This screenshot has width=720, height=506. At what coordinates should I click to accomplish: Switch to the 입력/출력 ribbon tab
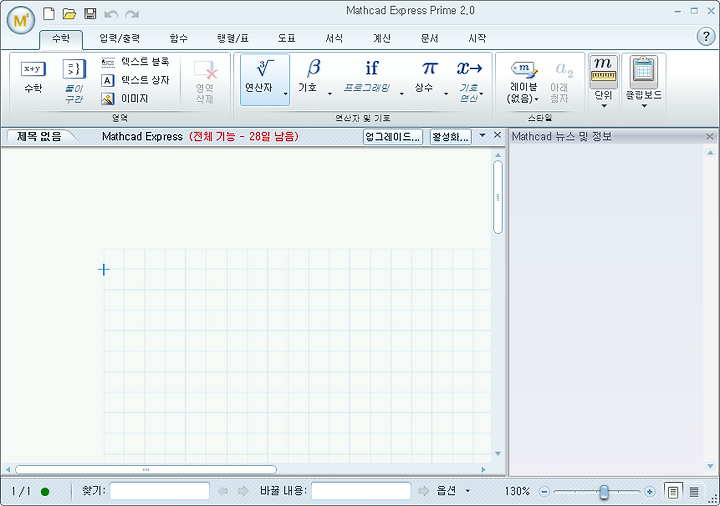pyautogui.click(x=119, y=39)
